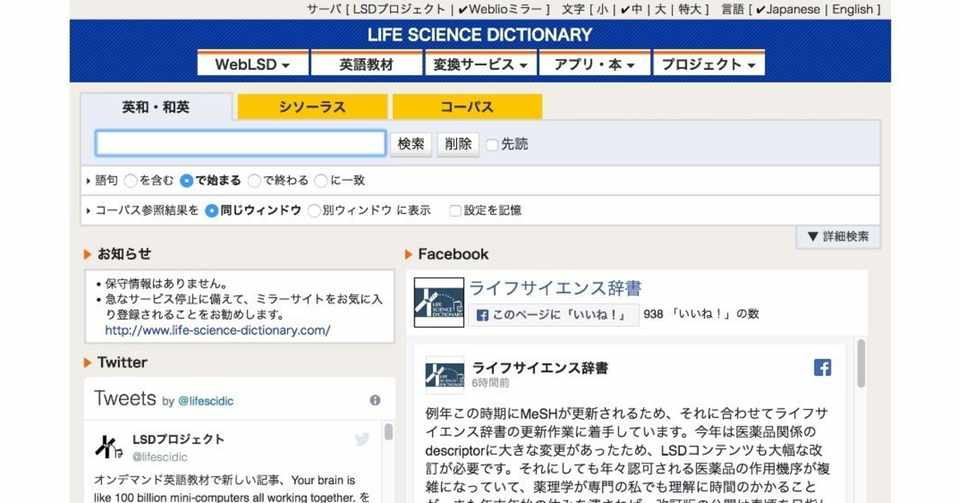Select the で始まる radio option
This screenshot has height=503, width=960.
click(186, 181)
